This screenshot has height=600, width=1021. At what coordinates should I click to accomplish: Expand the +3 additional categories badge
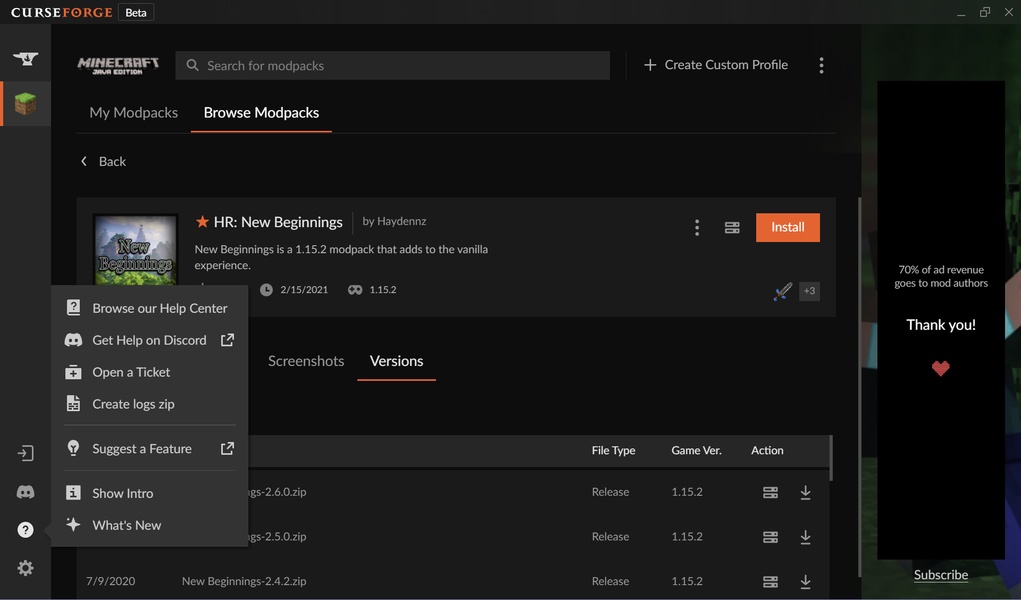click(x=809, y=291)
